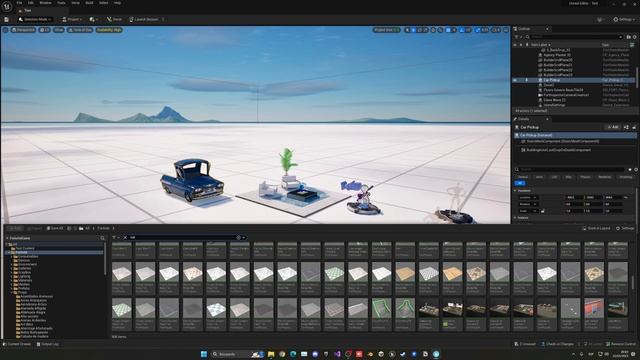Toggle world/local coordinate space icon

coord(433,30)
